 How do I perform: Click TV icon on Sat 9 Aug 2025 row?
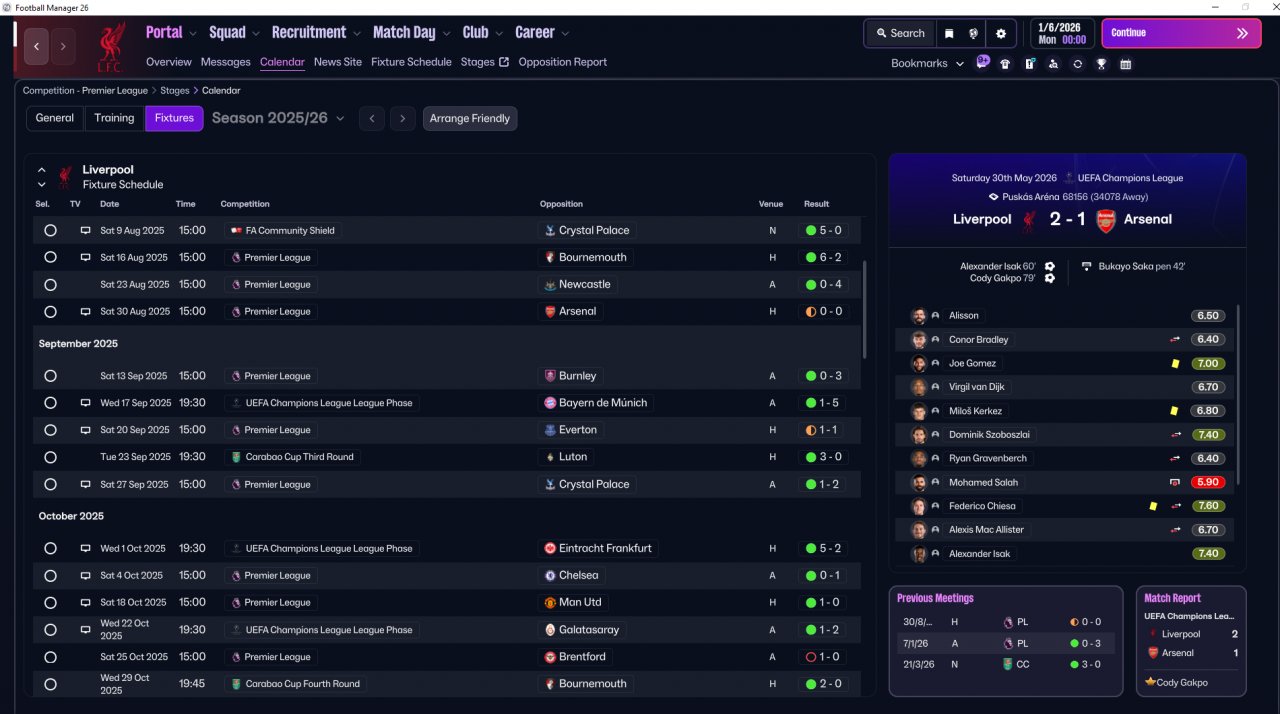coord(85,230)
